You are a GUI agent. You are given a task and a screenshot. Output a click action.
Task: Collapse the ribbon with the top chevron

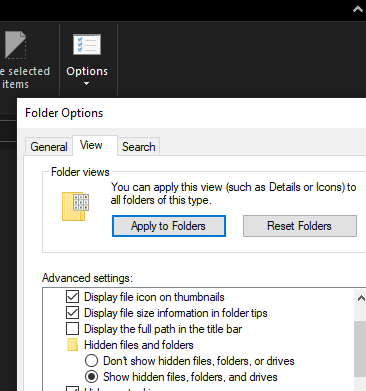coord(358,9)
